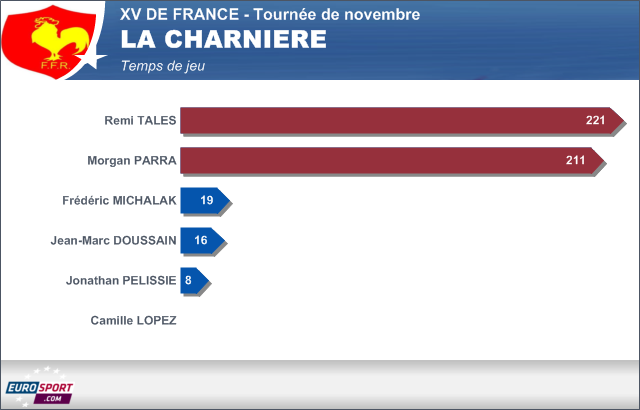
Task: Click the arrow tip of Morgan PARRA bar
Action: pos(598,161)
